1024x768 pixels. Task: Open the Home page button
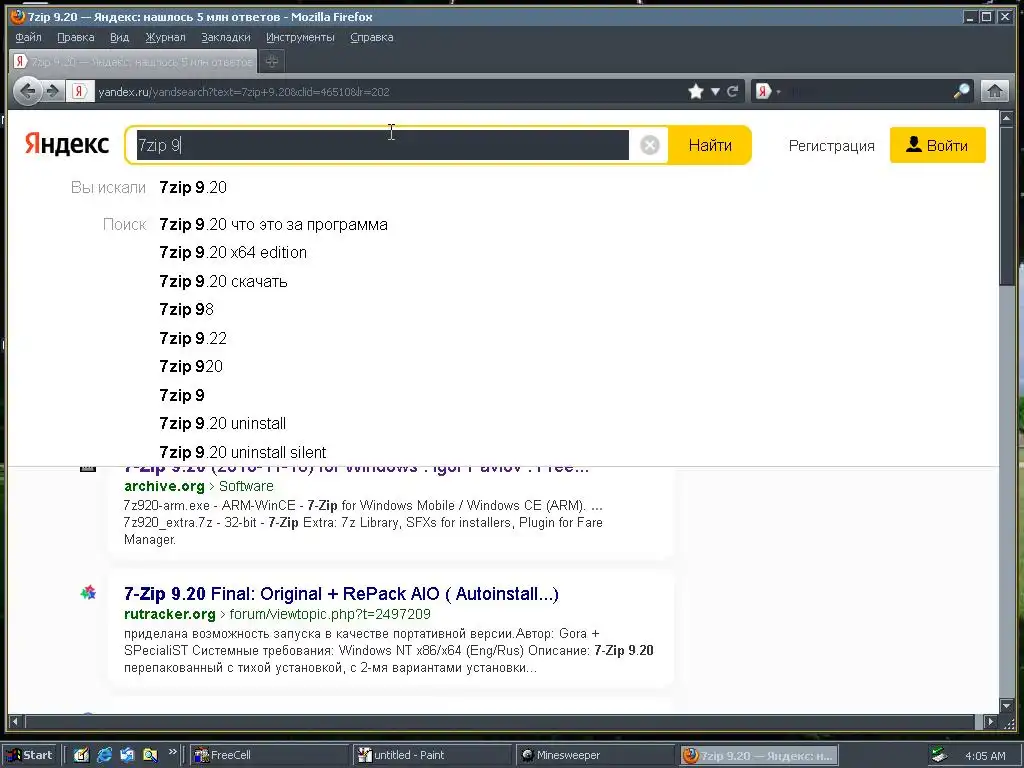[x=995, y=91]
